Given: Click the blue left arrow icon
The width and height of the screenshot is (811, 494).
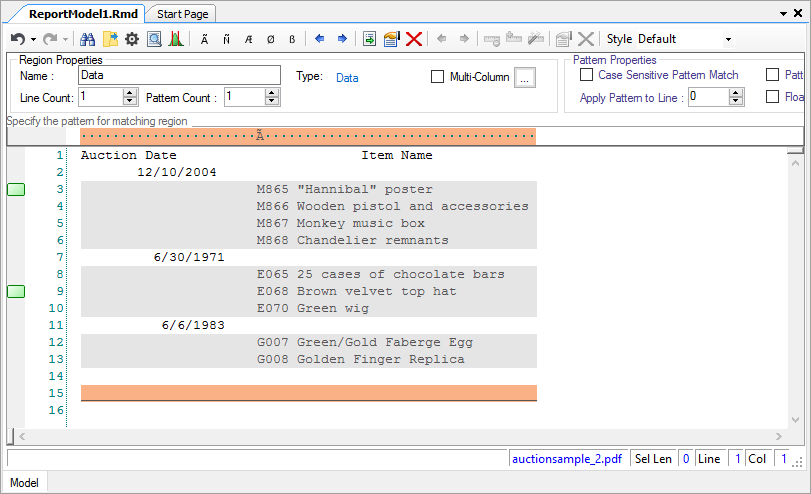Looking at the screenshot, I should point(320,39).
